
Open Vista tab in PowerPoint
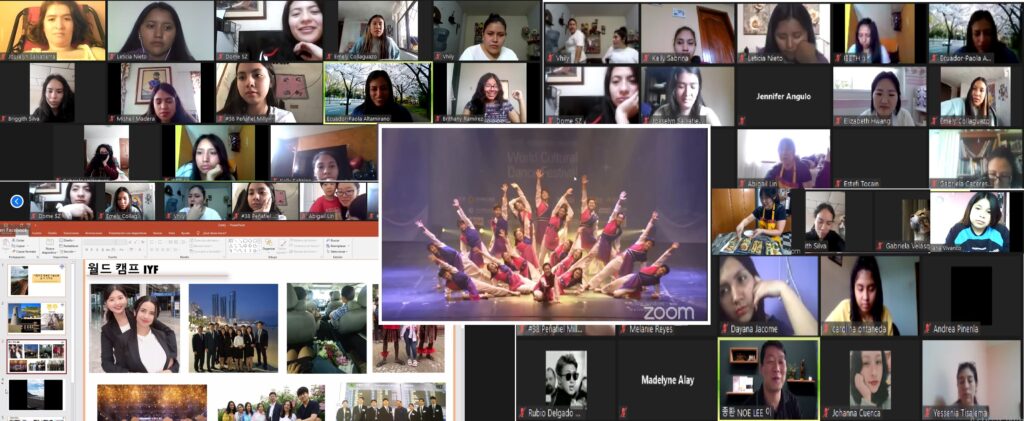[172, 233]
